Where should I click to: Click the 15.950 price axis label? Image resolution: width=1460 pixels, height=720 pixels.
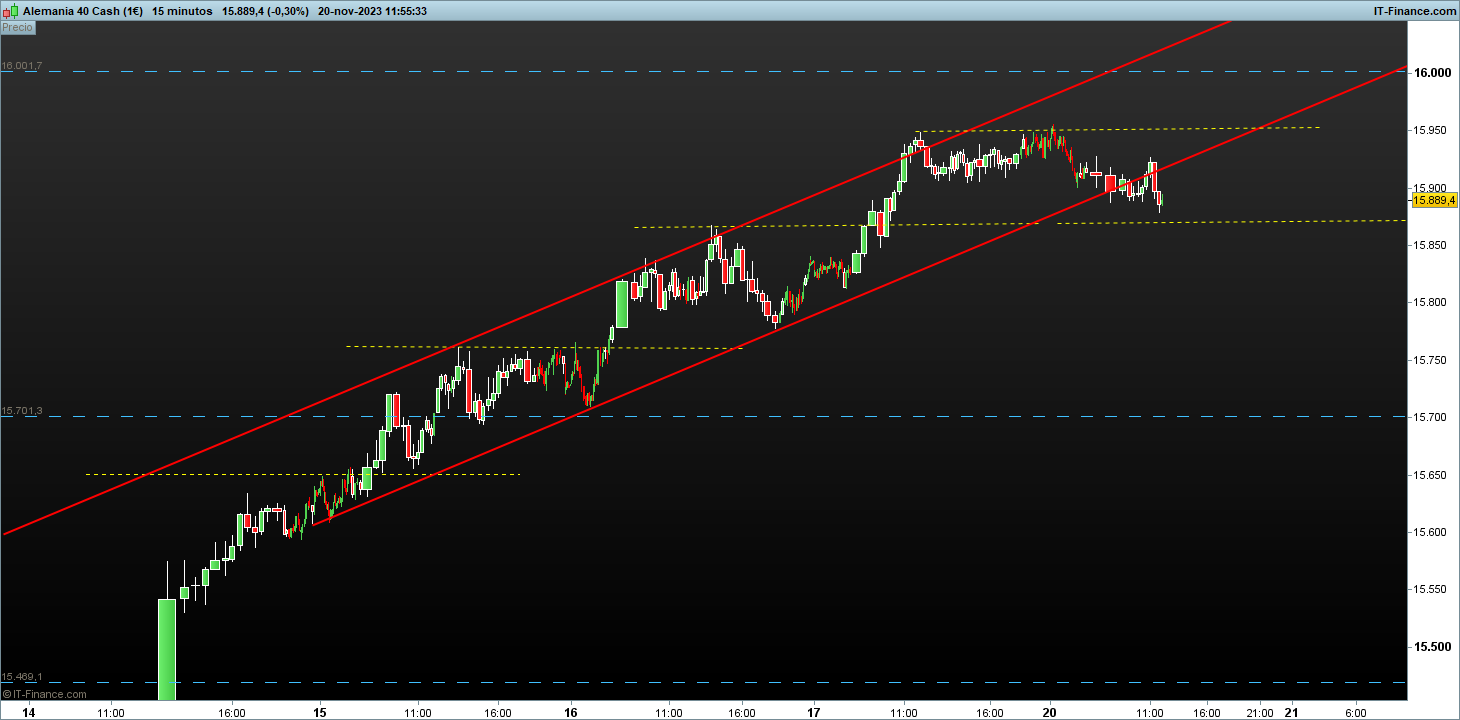(1430, 131)
